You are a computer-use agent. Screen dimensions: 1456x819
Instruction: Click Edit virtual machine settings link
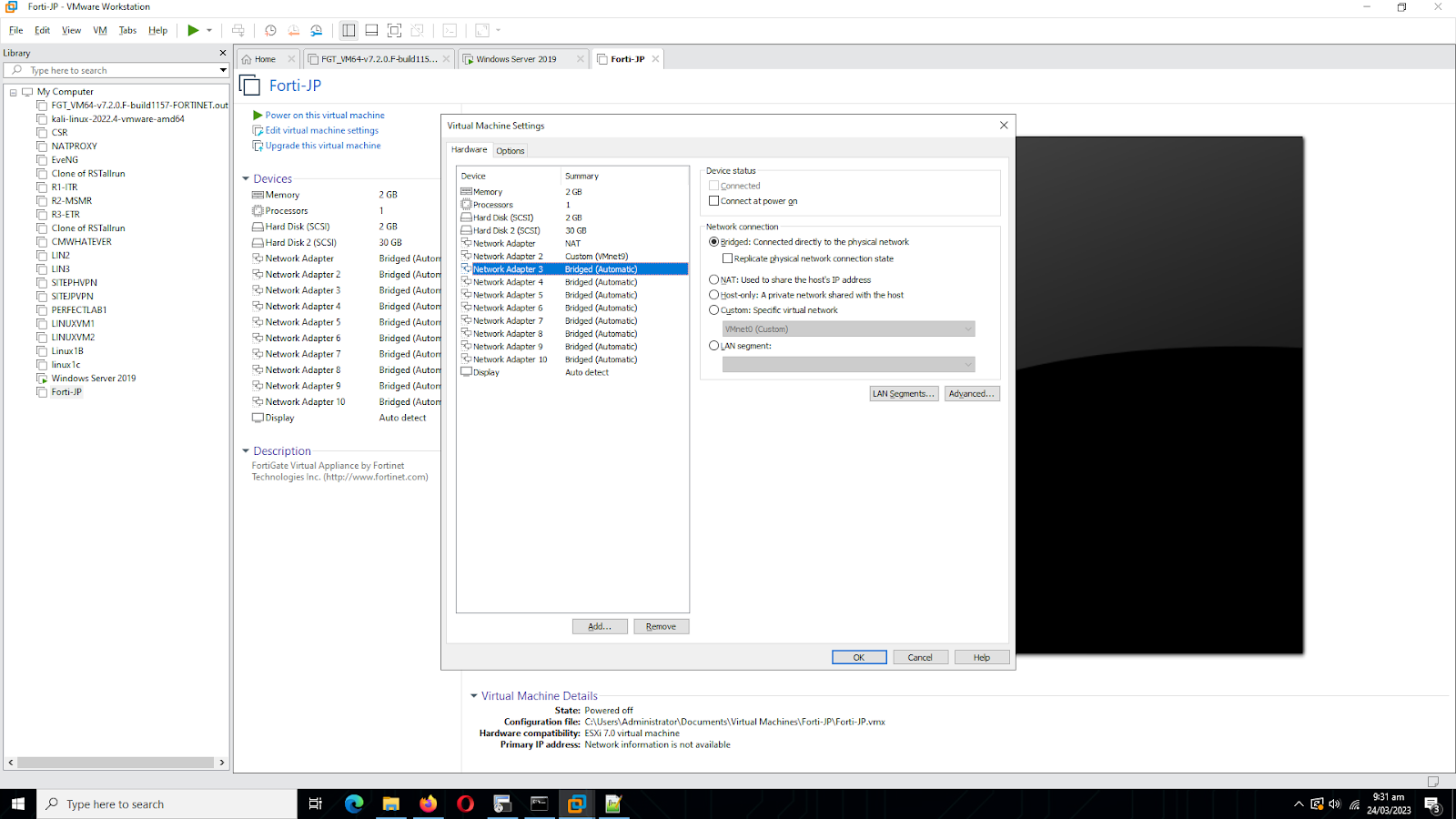322,131
